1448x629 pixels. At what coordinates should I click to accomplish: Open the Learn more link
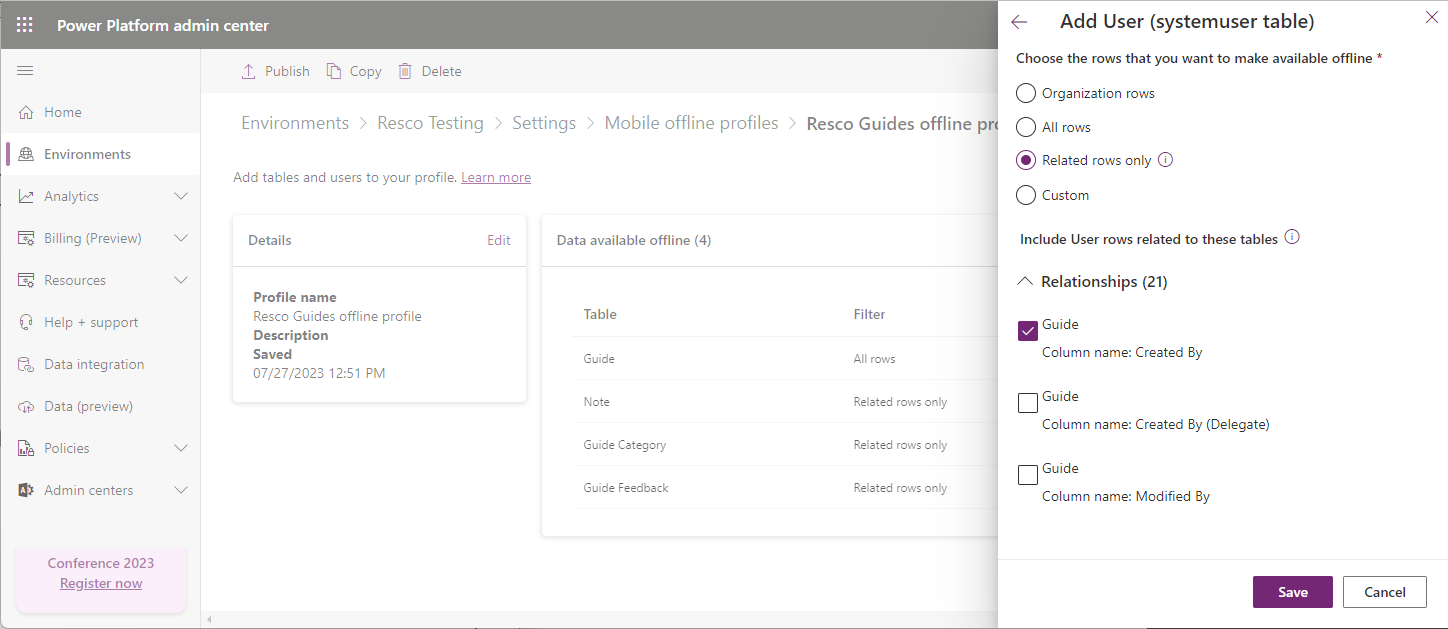tap(495, 177)
